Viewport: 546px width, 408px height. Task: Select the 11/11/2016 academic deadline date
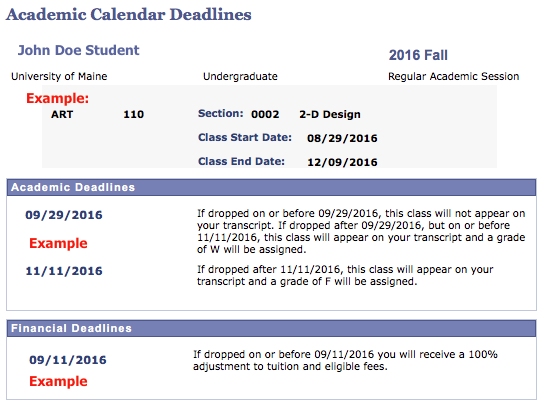pyautogui.click(x=64, y=271)
